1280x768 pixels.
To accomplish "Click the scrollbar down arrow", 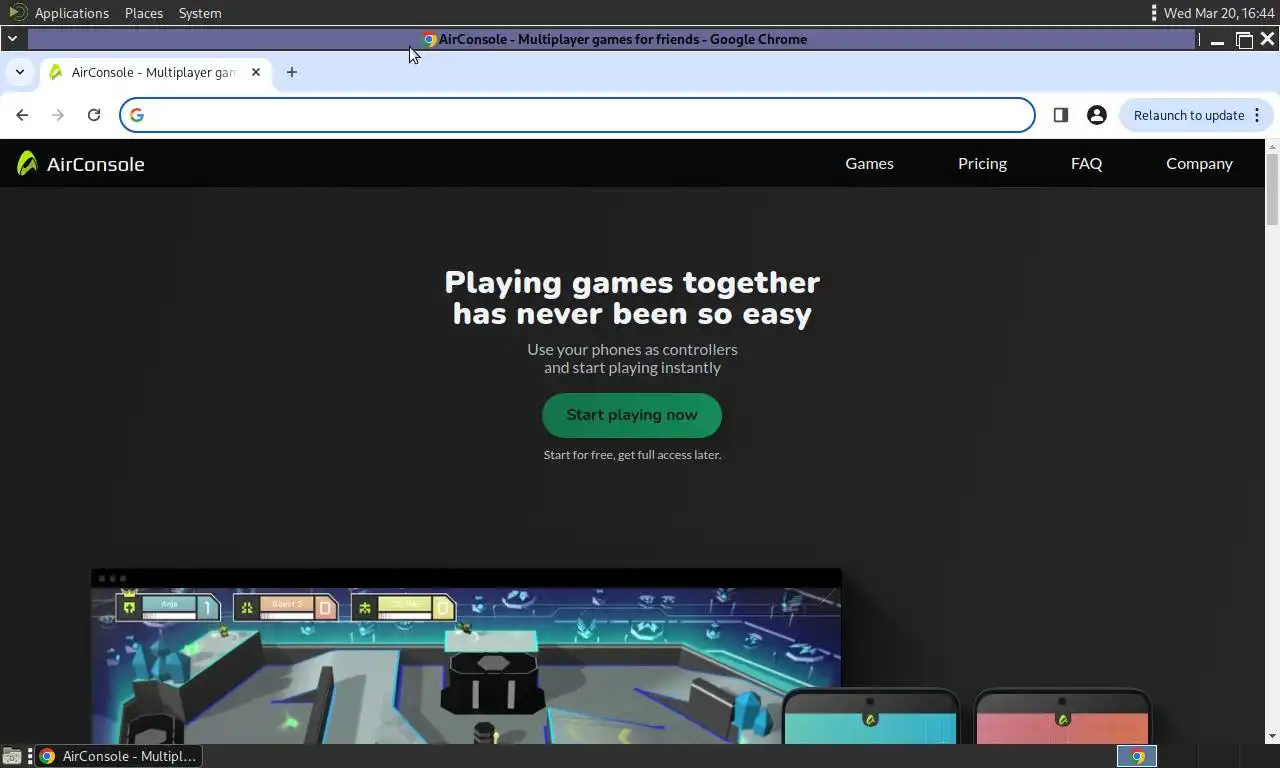I will click(x=1272, y=736).
